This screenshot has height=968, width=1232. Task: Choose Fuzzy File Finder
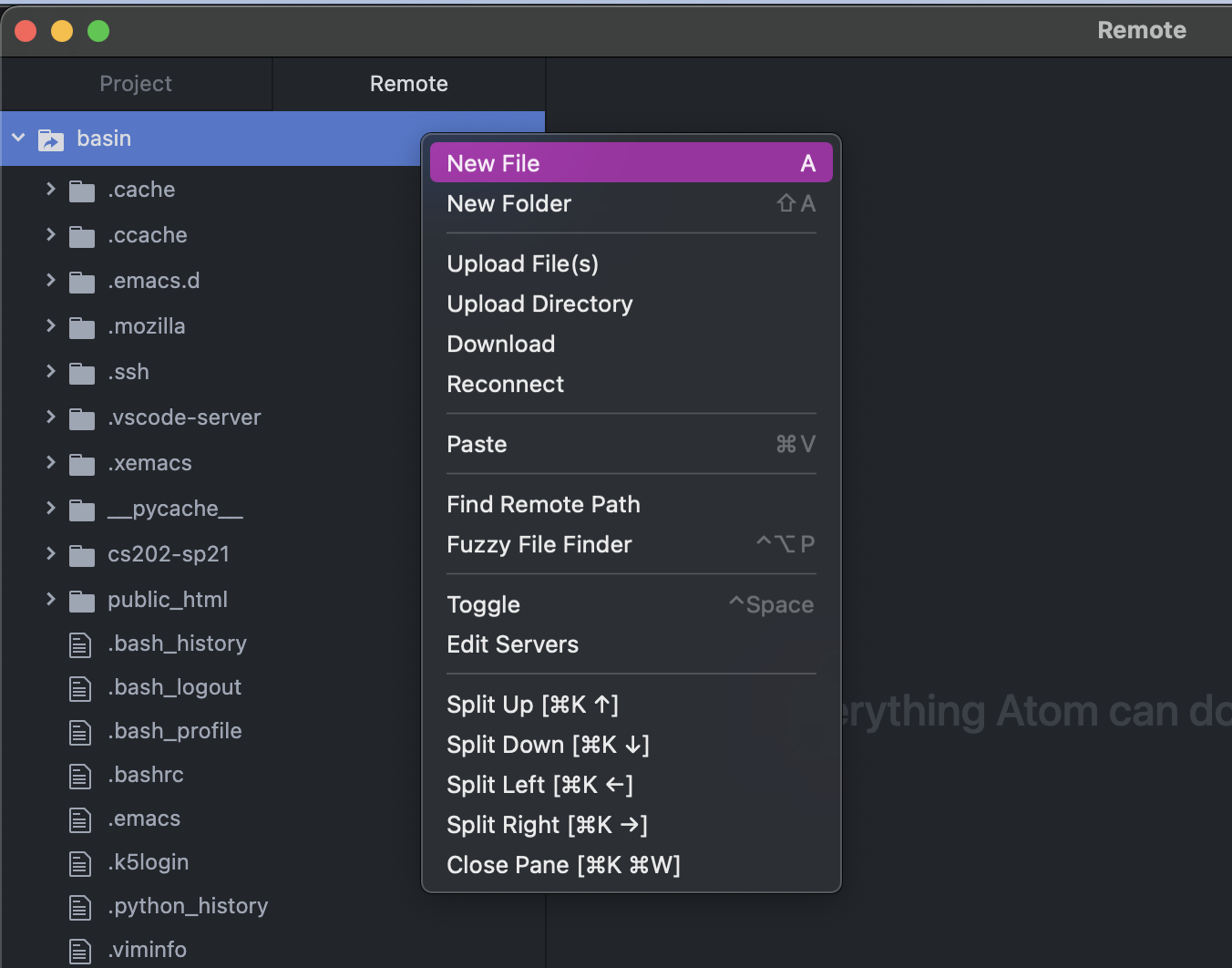point(539,544)
